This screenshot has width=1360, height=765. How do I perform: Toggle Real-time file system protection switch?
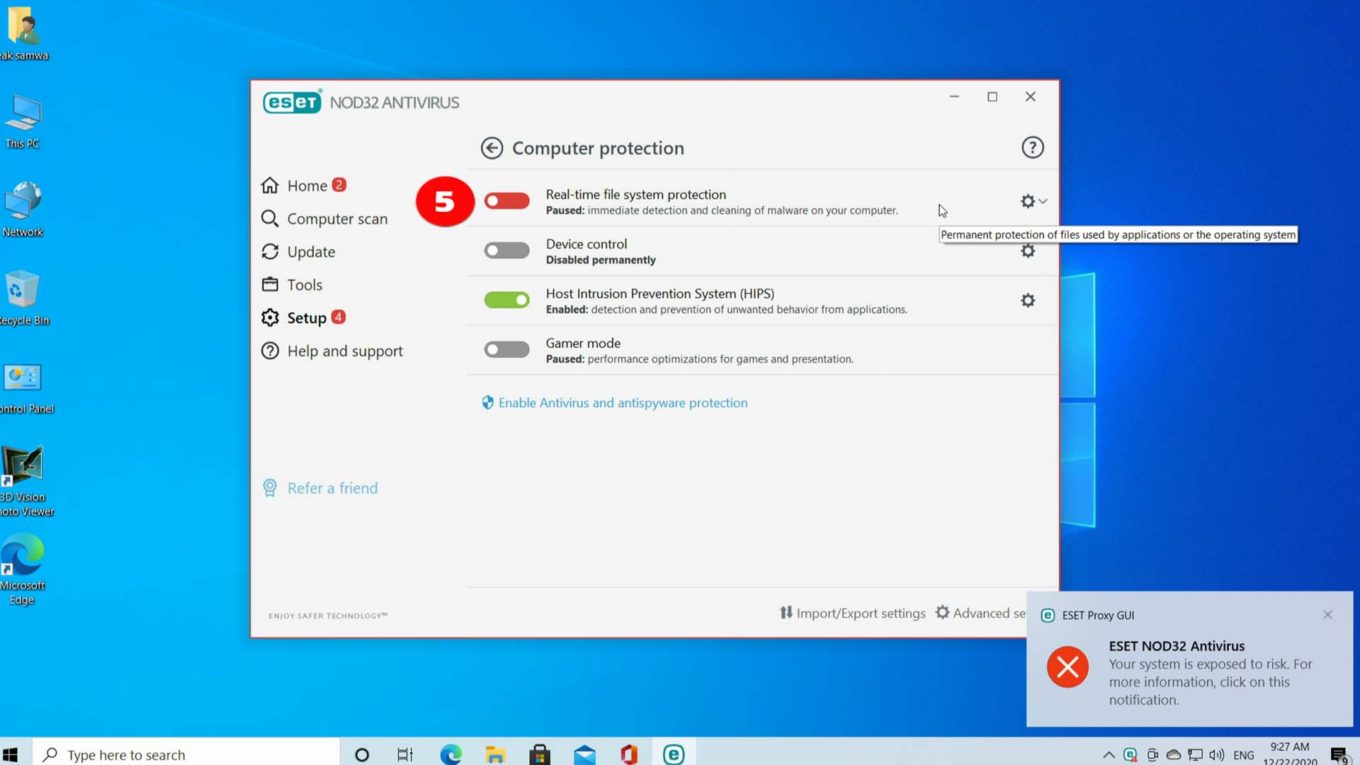507,201
